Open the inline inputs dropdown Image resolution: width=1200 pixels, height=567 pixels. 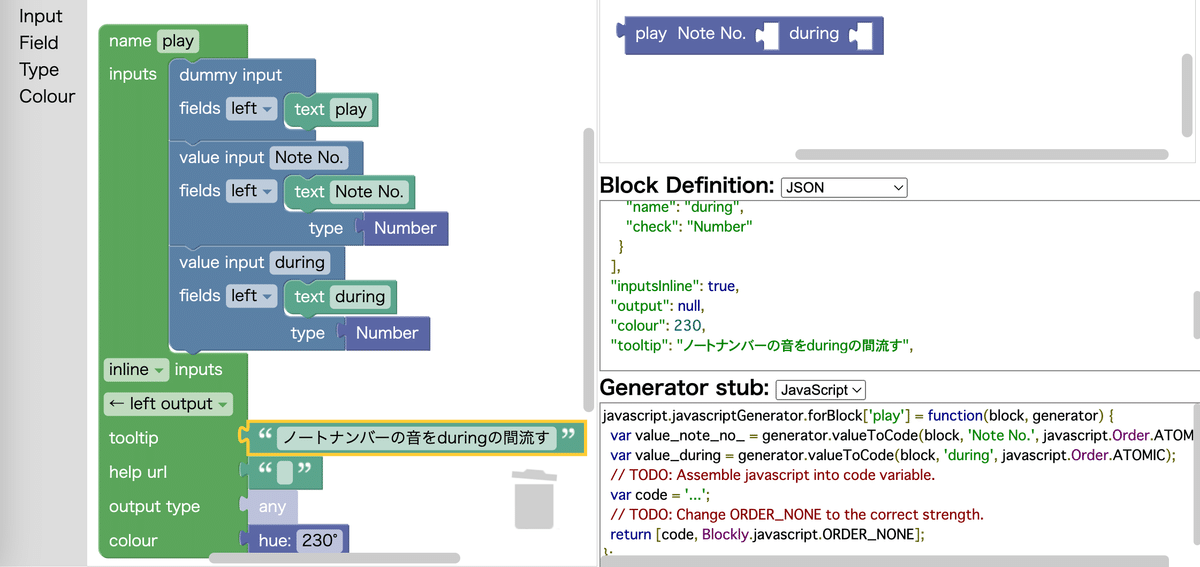[138, 369]
